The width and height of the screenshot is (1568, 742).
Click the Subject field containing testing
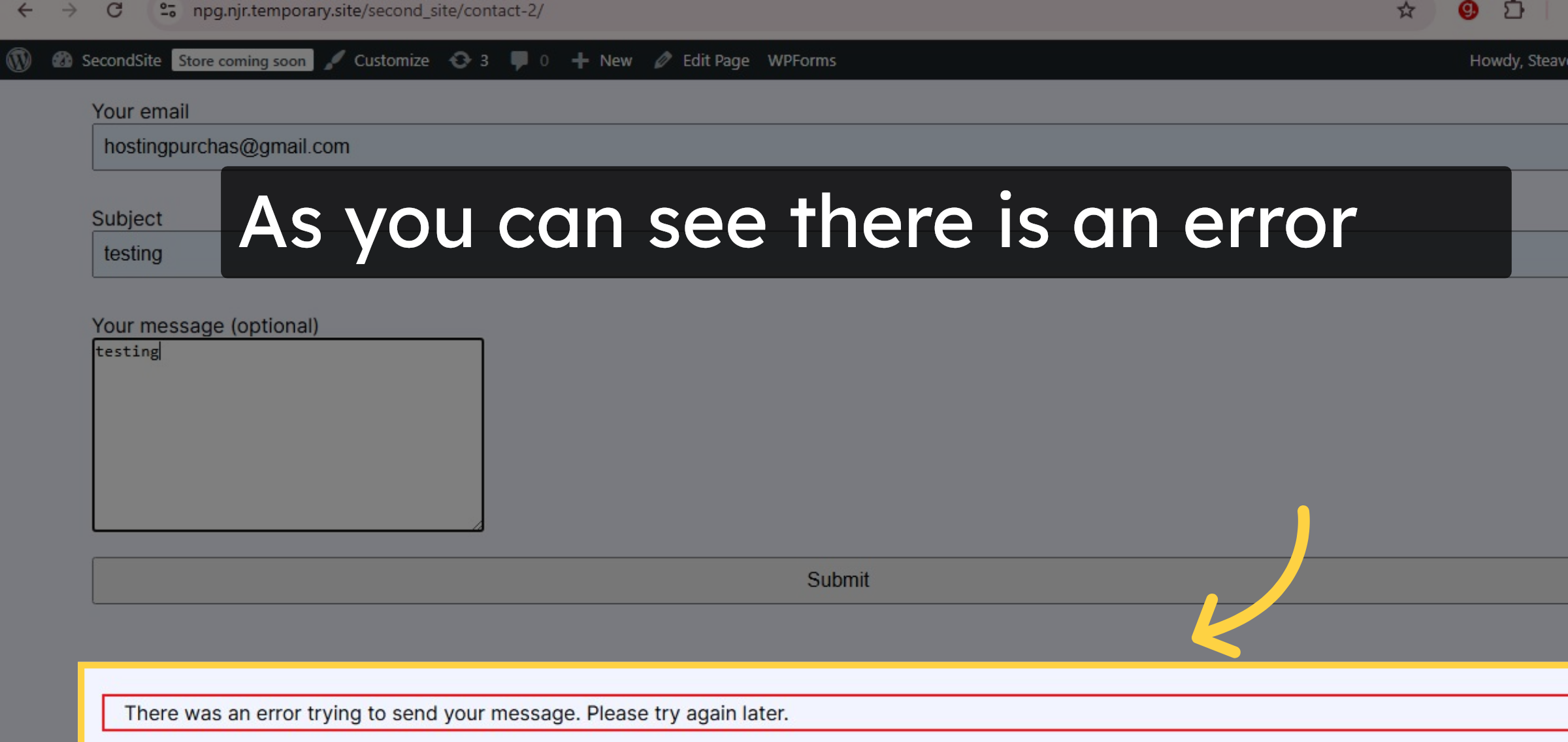click(157, 254)
